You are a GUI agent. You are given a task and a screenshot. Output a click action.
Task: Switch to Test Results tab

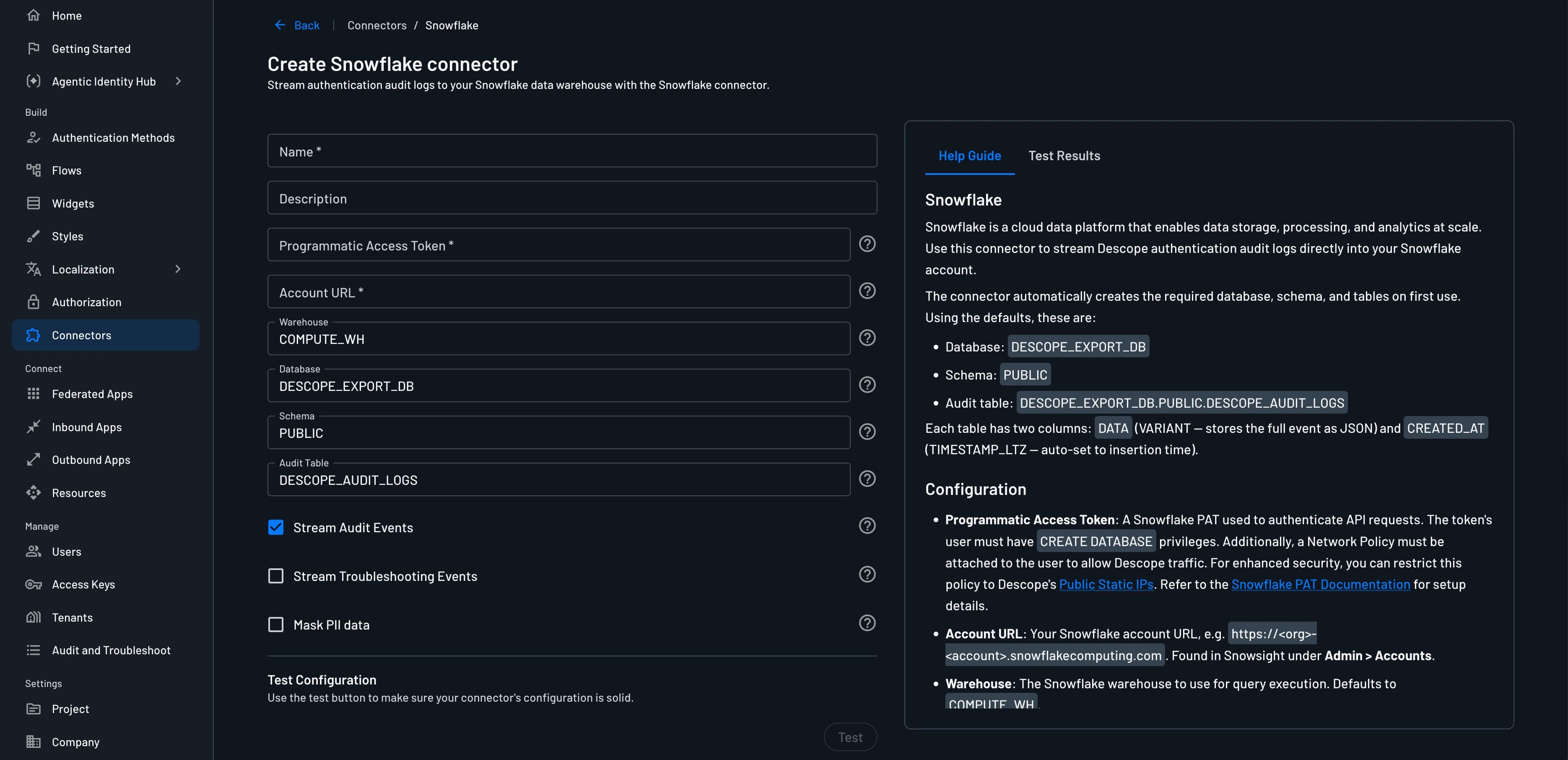1064,156
